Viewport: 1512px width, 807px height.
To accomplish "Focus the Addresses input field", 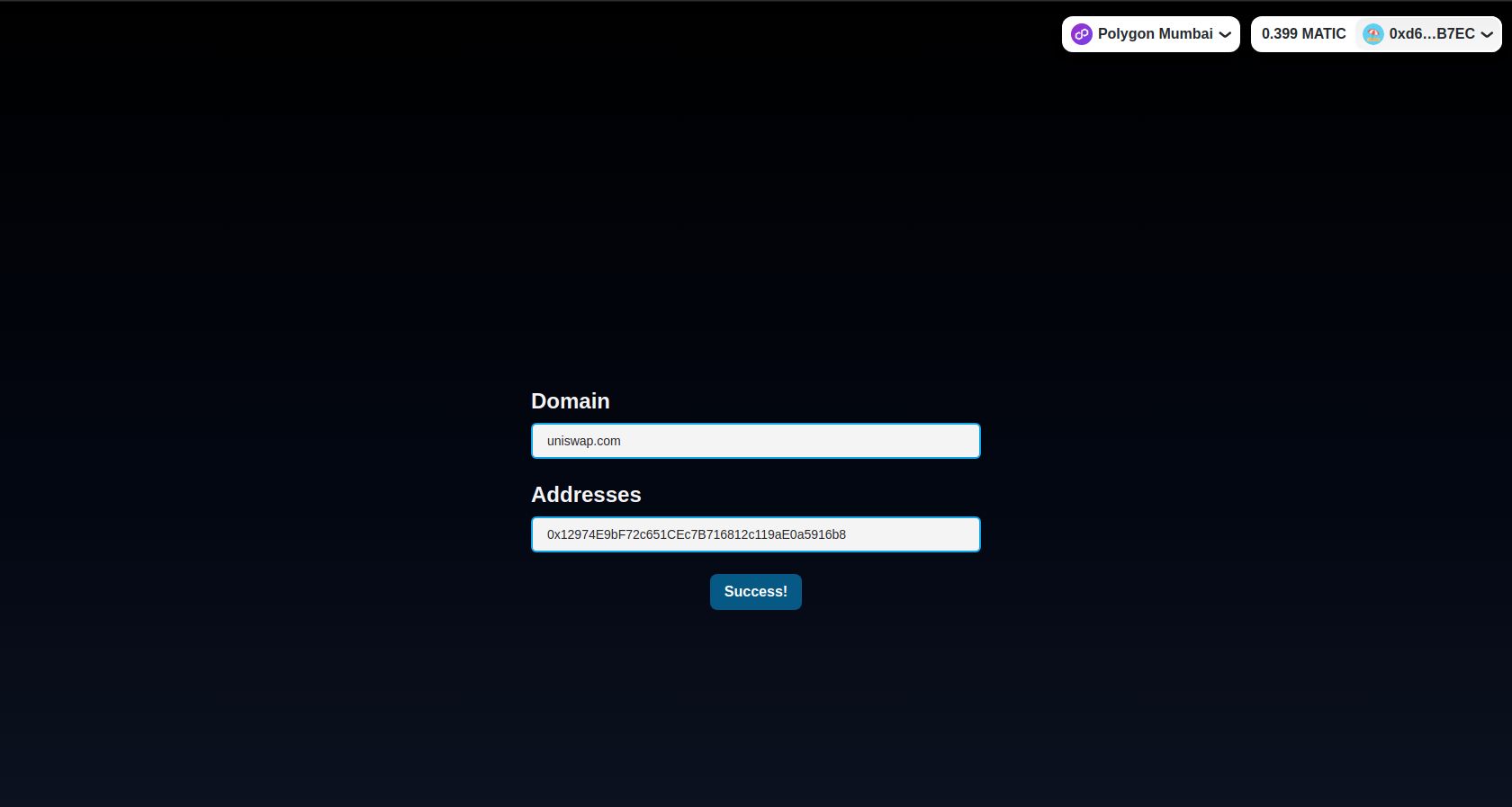I will [x=756, y=534].
